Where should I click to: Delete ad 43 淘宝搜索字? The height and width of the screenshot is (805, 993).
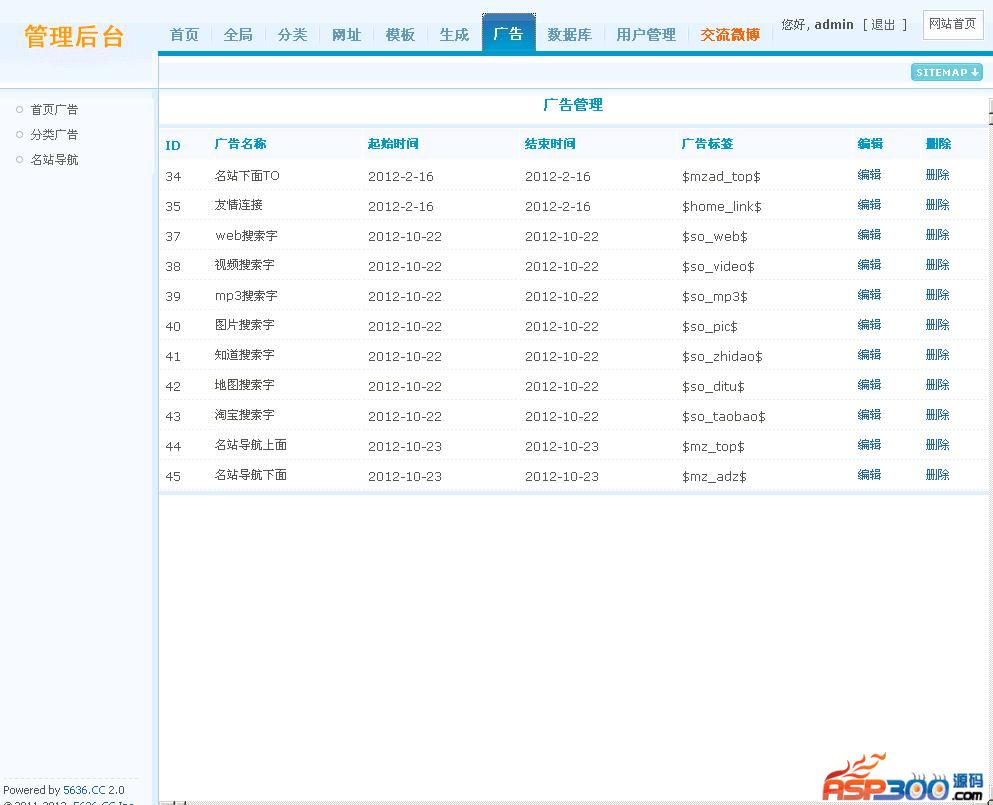point(937,415)
